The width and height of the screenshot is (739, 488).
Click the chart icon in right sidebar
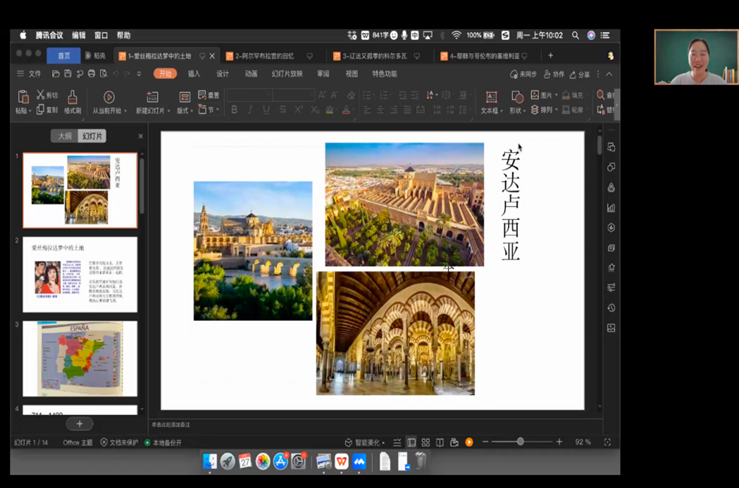[x=611, y=207]
